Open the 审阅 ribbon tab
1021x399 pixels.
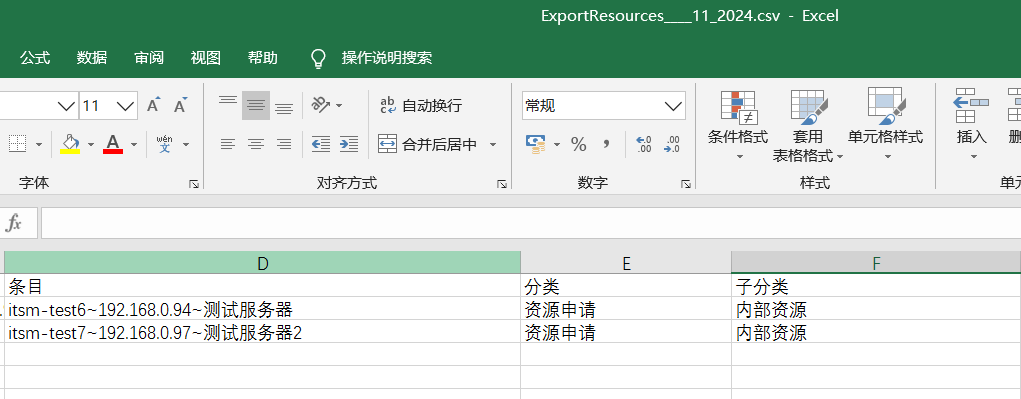click(x=149, y=58)
